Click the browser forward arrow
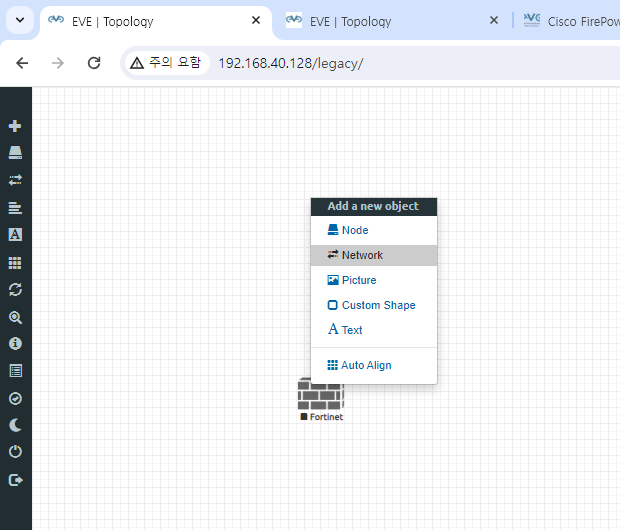This screenshot has width=620, height=530. [58, 63]
